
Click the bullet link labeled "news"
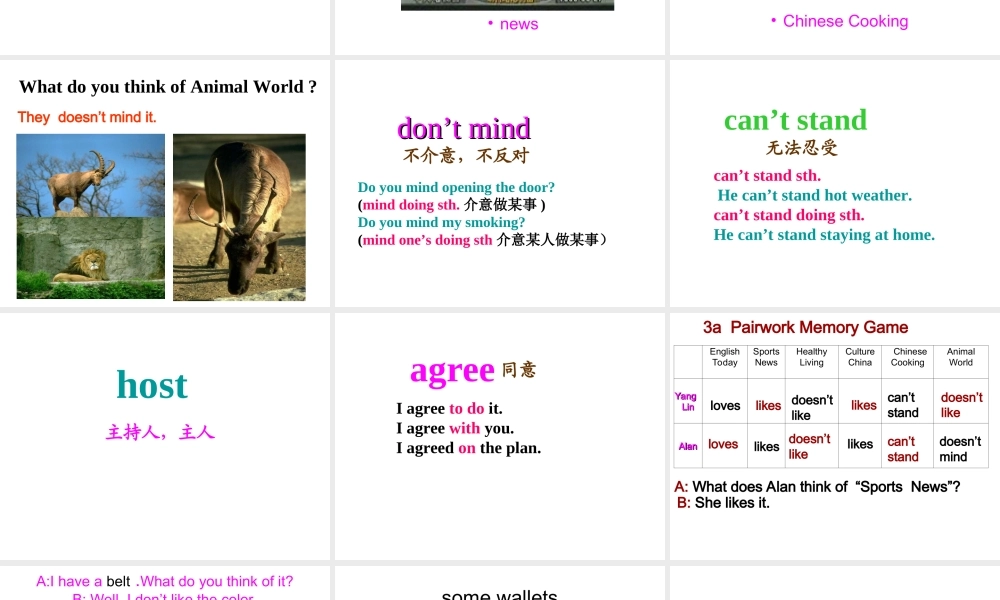[518, 24]
